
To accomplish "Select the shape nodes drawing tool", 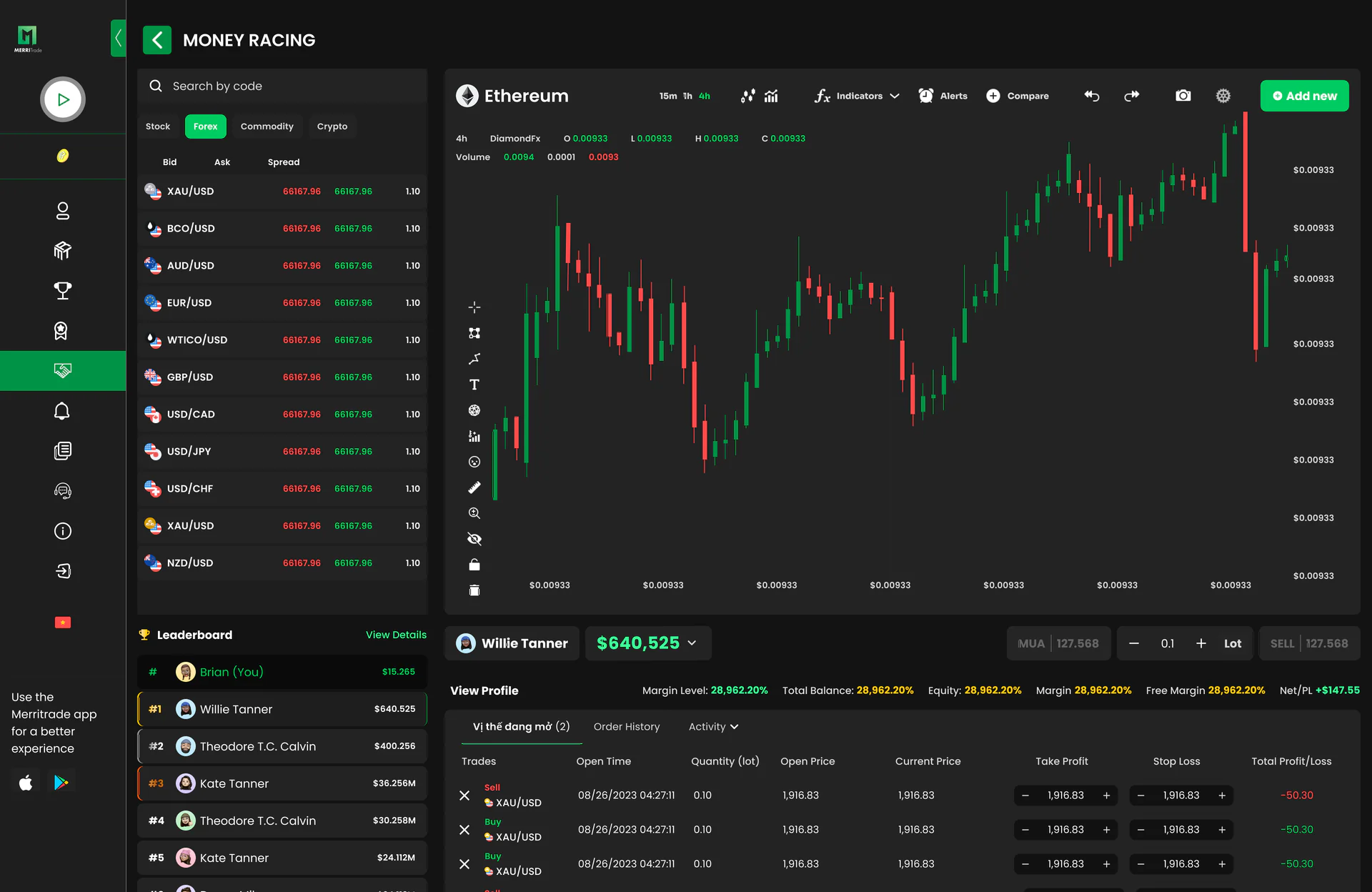I will click(474, 333).
